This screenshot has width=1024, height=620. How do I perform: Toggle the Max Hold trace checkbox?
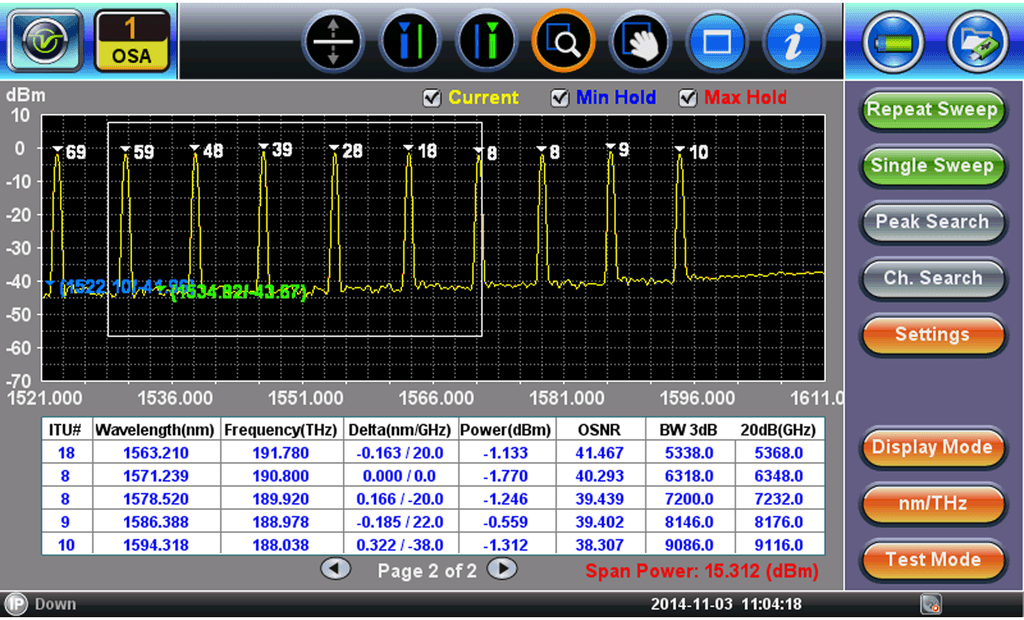[688, 98]
